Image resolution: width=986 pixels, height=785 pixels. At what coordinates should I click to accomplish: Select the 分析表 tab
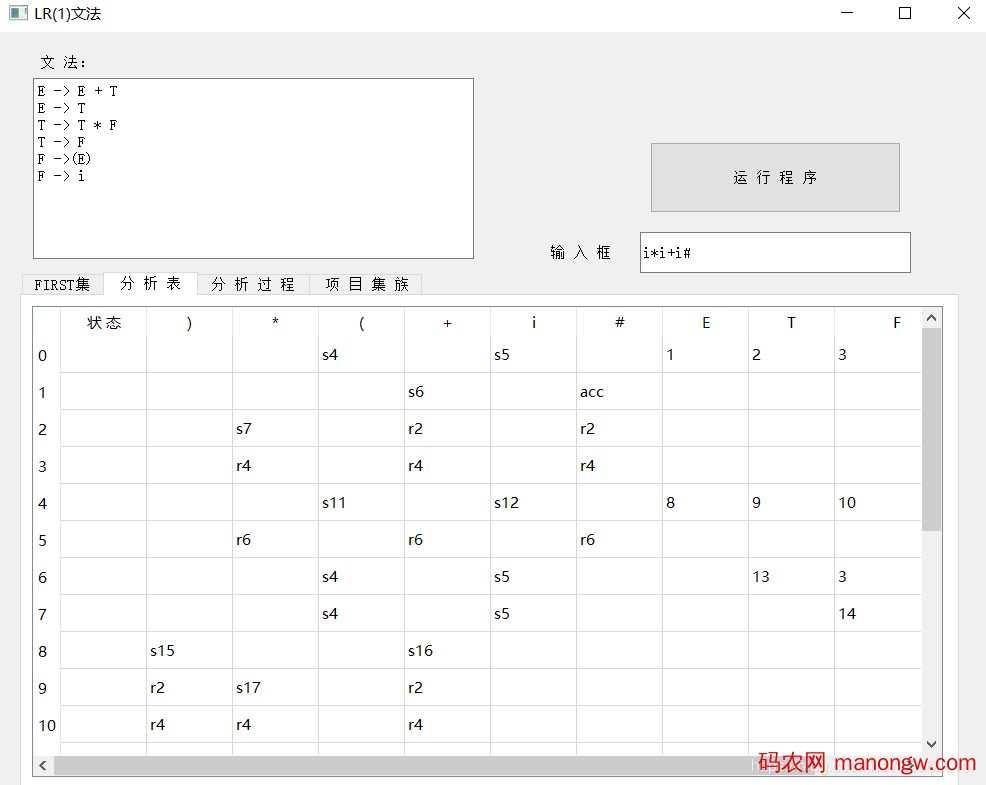click(150, 284)
